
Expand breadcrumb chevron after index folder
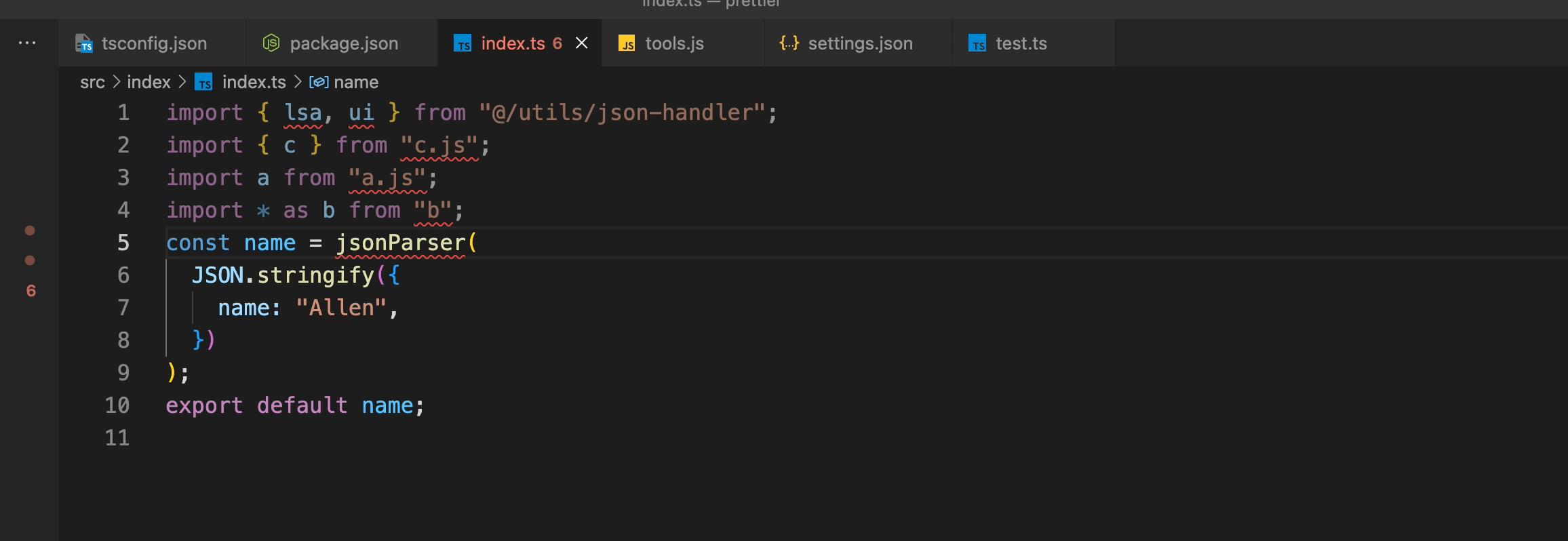point(182,82)
